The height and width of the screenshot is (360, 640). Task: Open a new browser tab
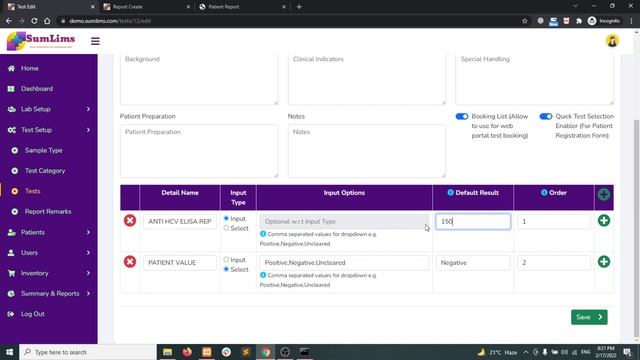pyautogui.click(x=299, y=7)
